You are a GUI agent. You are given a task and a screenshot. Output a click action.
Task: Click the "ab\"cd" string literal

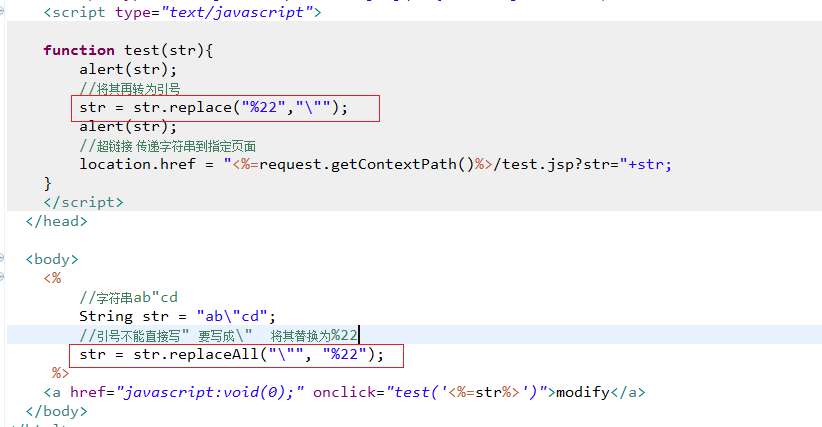pos(232,316)
